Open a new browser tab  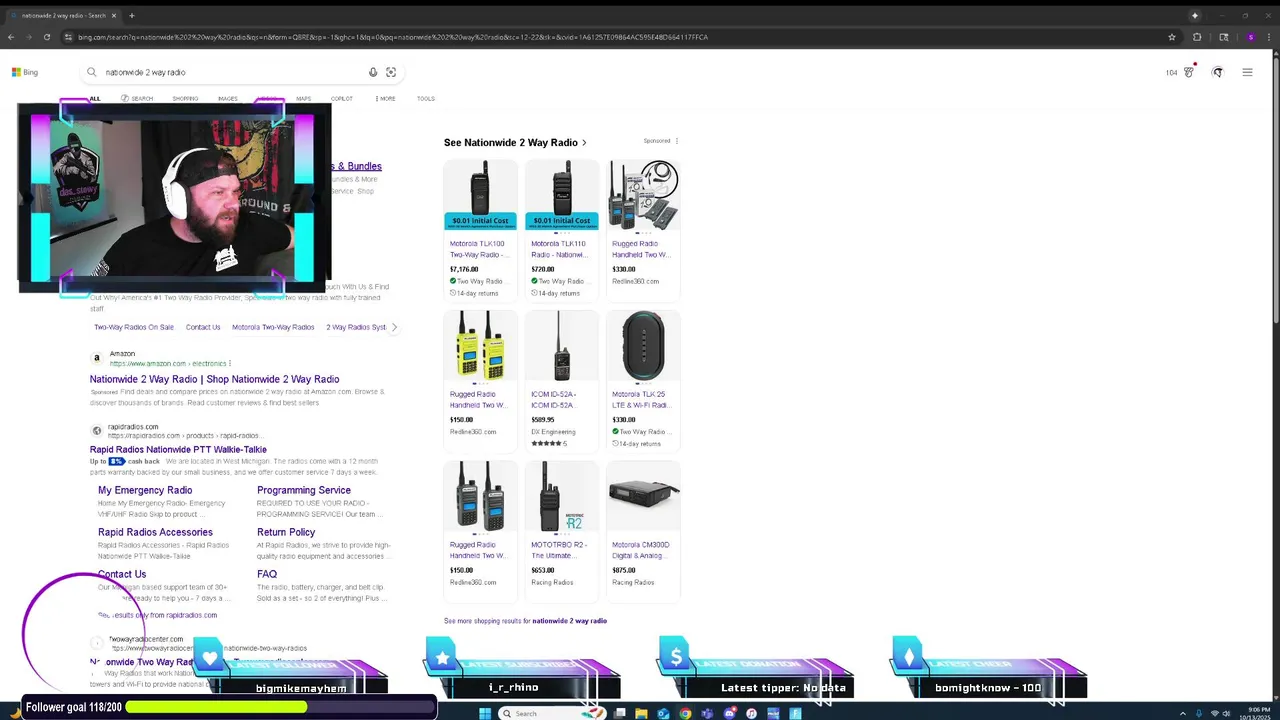tap(131, 15)
